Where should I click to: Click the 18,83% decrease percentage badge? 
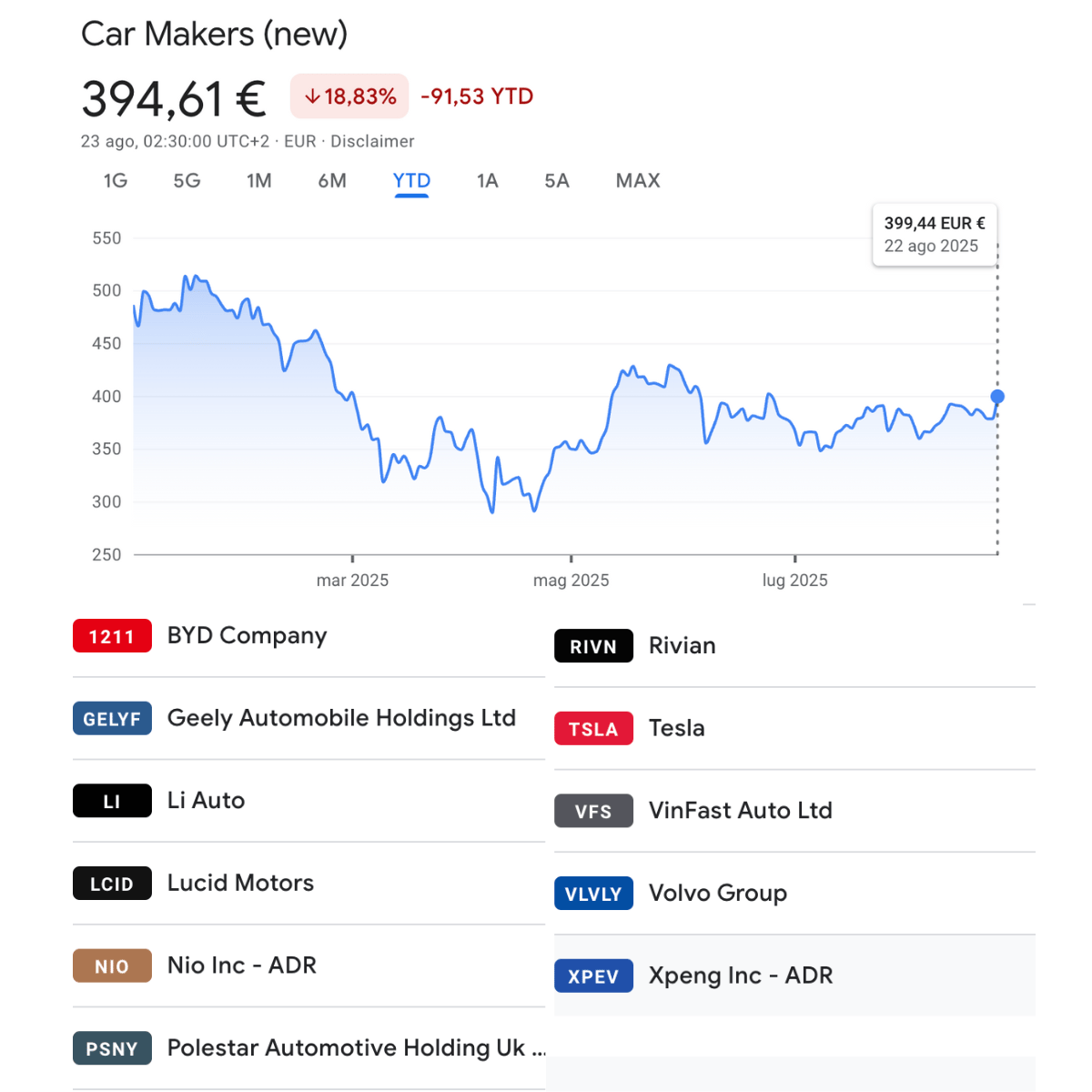point(350,96)
